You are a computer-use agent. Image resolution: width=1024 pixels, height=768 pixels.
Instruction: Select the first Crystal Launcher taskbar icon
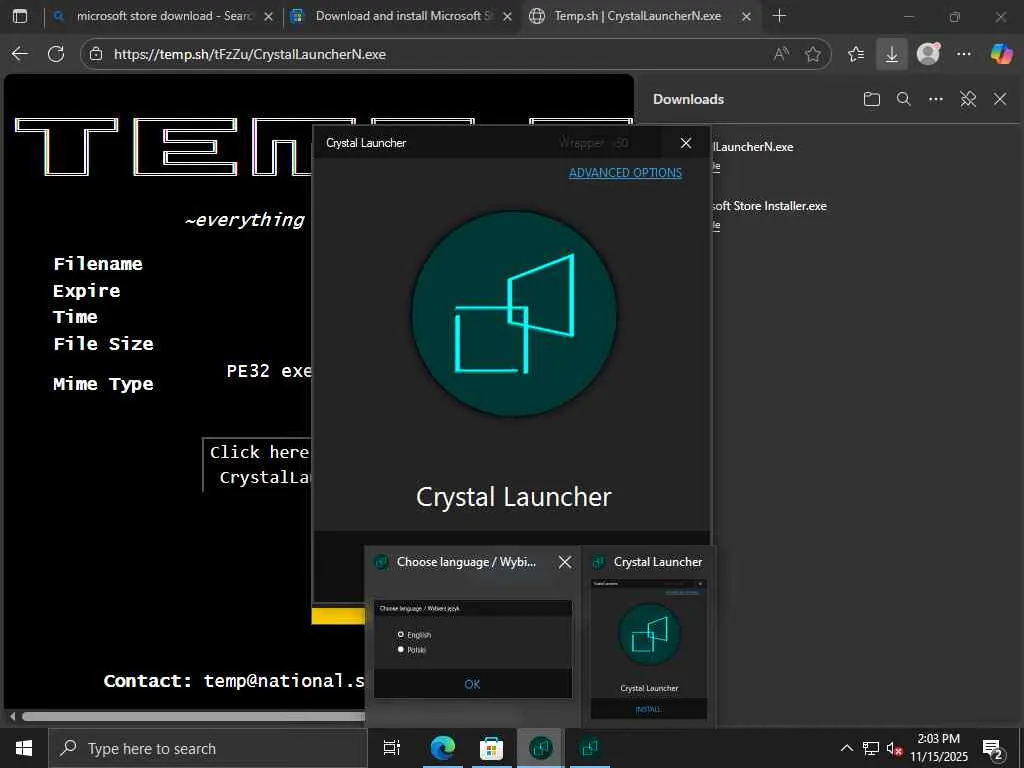pos(540,748)
